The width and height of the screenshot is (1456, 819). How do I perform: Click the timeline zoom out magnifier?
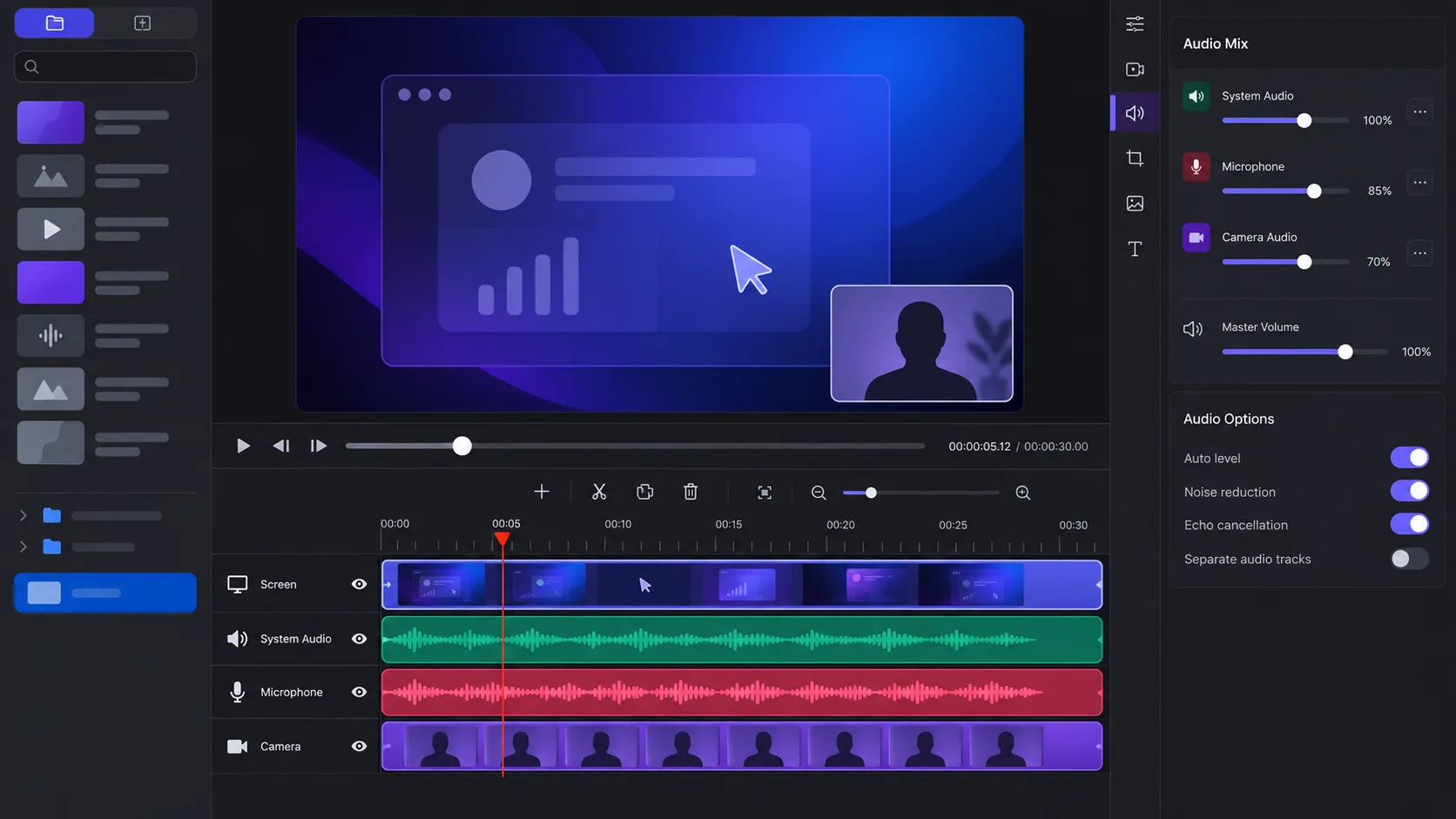pyautogui.click(x=819, y=493)
